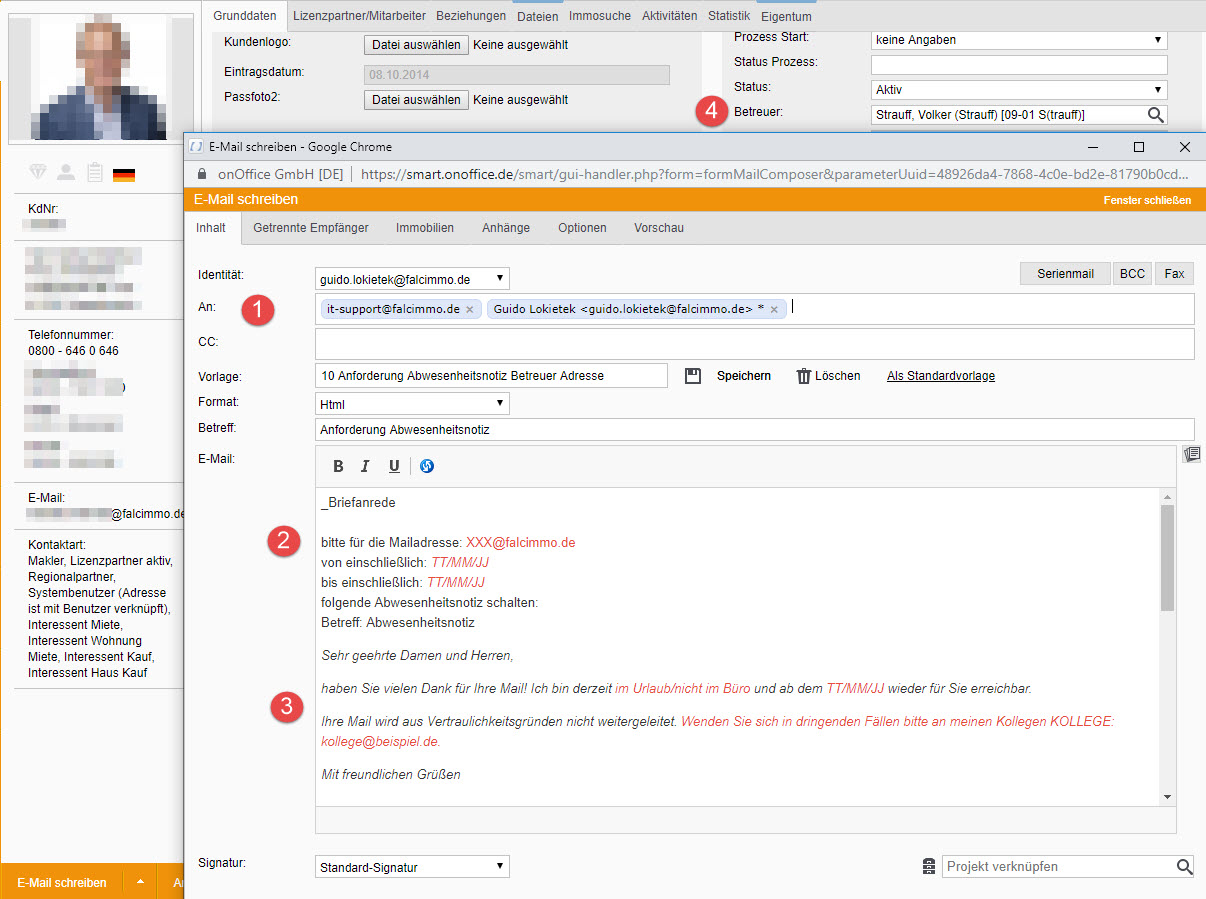Click the floppy disk save template icon
Screen dimensions: 1206x899
coord(693,376)
